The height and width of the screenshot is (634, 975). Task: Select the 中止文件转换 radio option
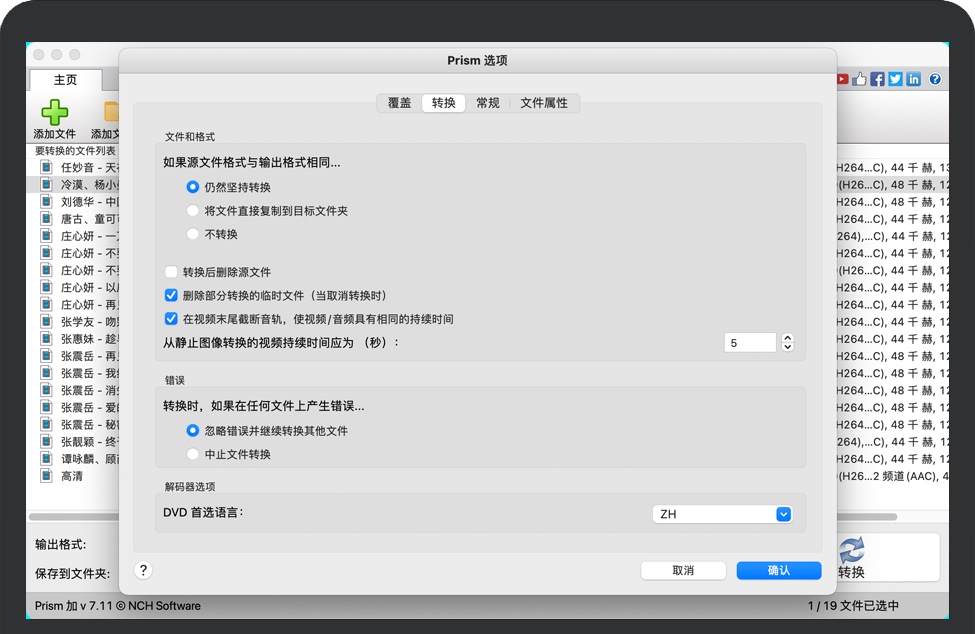coord(193,454)
